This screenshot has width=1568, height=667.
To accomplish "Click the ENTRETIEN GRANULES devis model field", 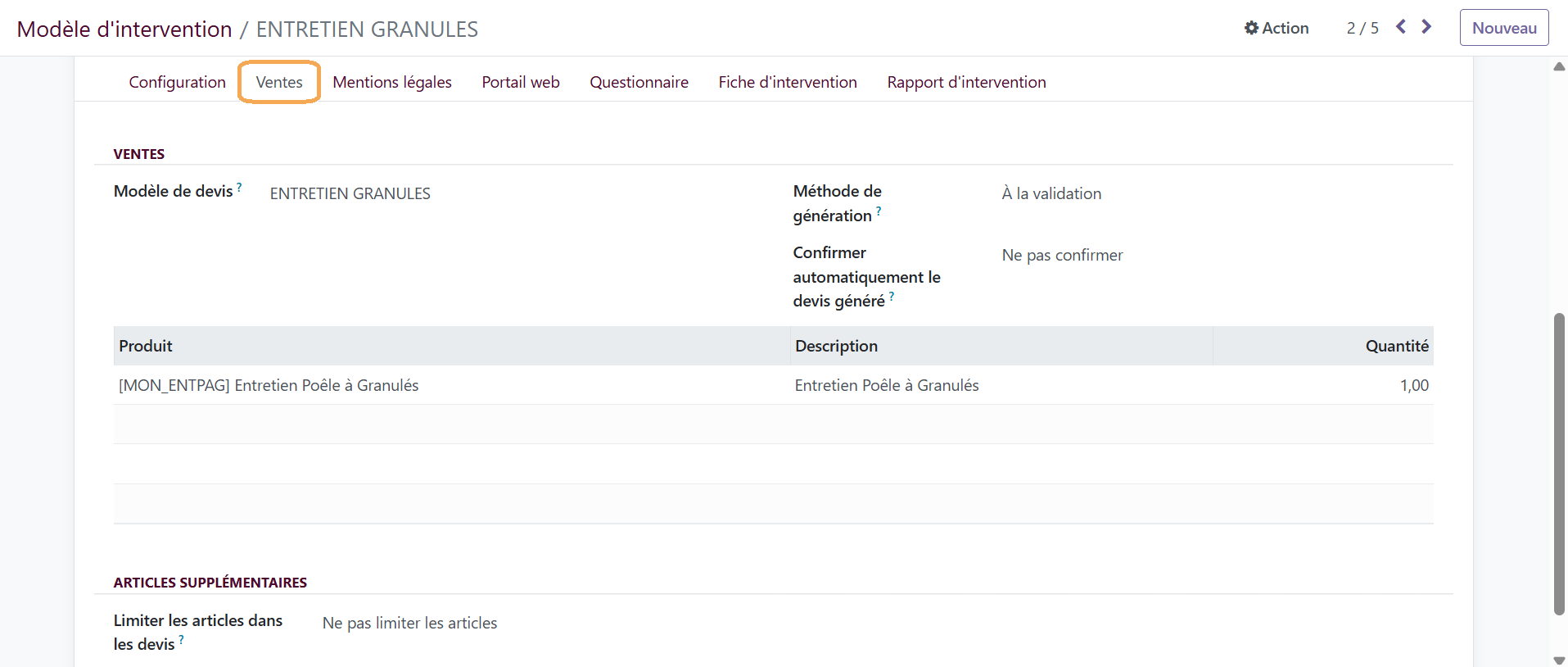I will 350,193.
